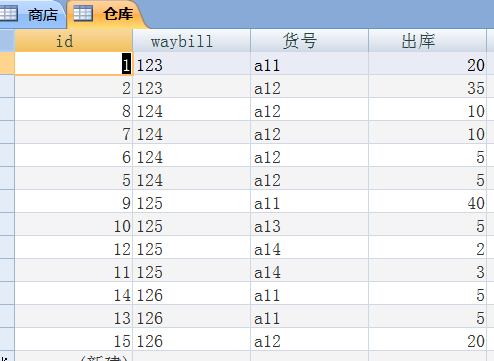The image size is (494, 361).
Task: Click the 货号 cell a13
Action: [x=309, y=224]
